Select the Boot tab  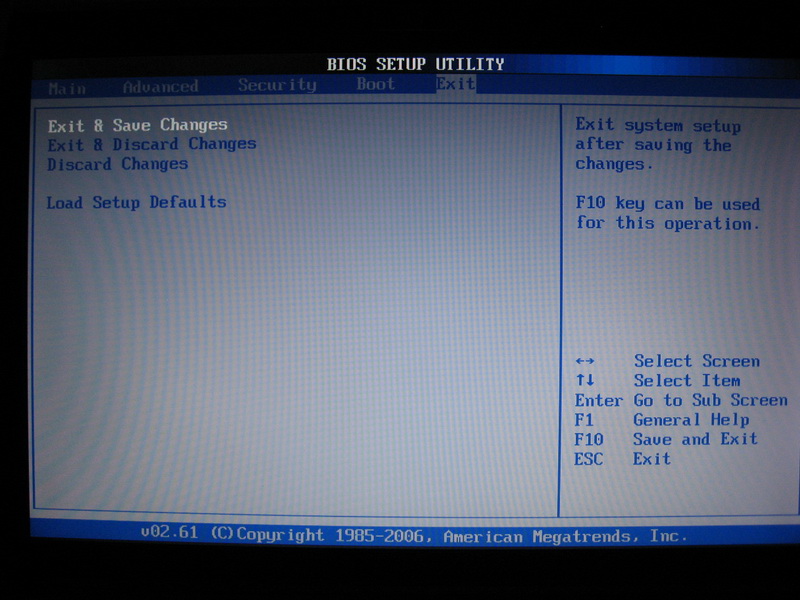pyautogui.click(x=376, y=84)
